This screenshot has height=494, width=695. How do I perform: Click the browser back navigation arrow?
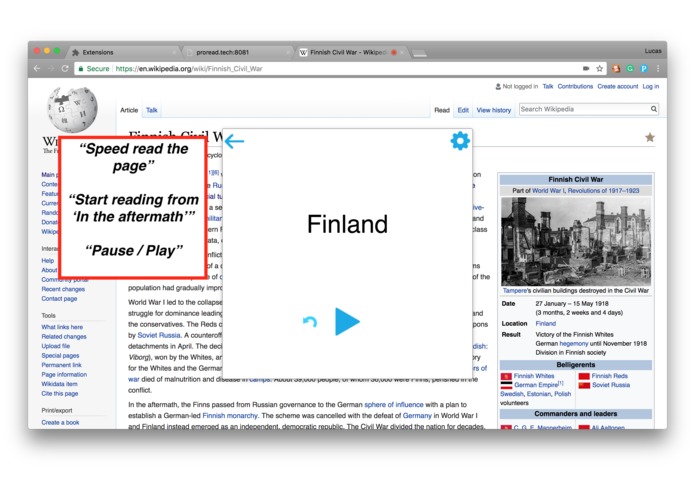pos(37,69)
